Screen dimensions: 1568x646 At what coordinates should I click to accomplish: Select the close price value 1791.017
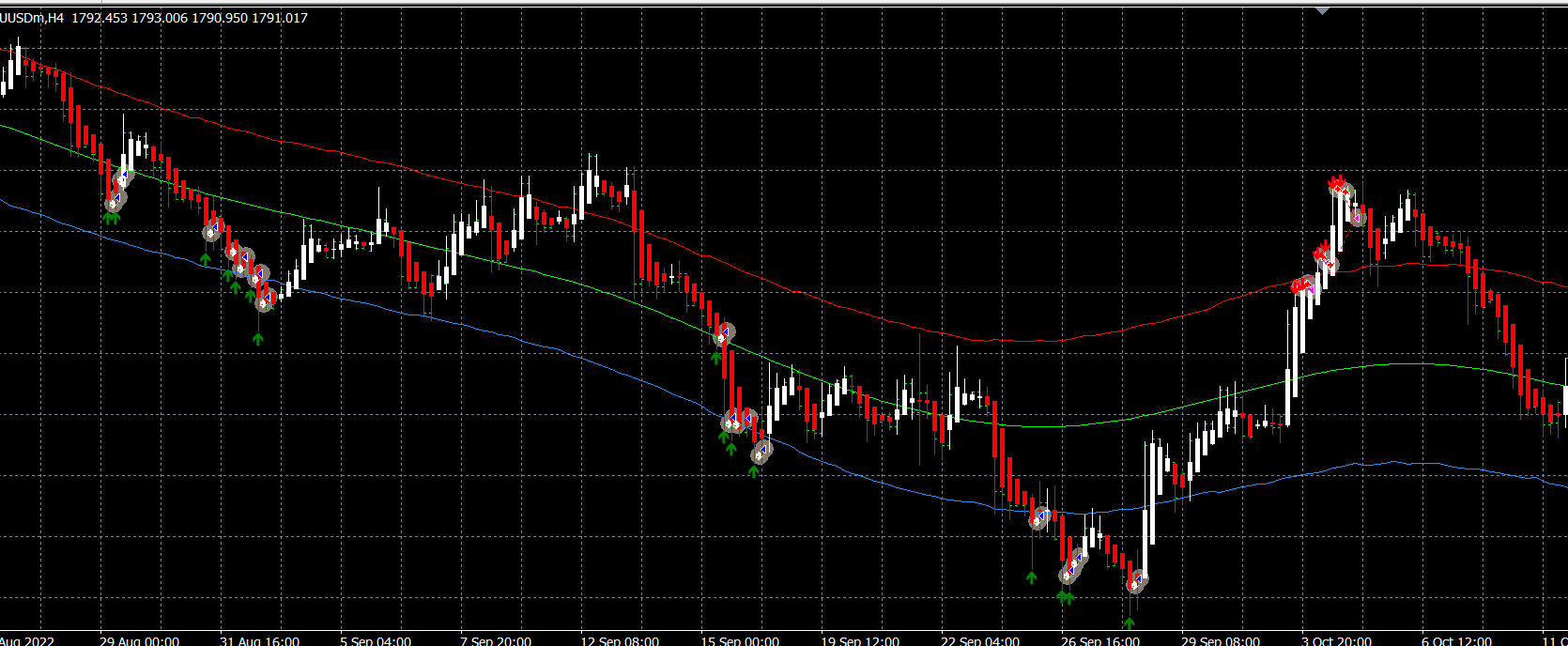pyautogui.click(x=280, y=18)
